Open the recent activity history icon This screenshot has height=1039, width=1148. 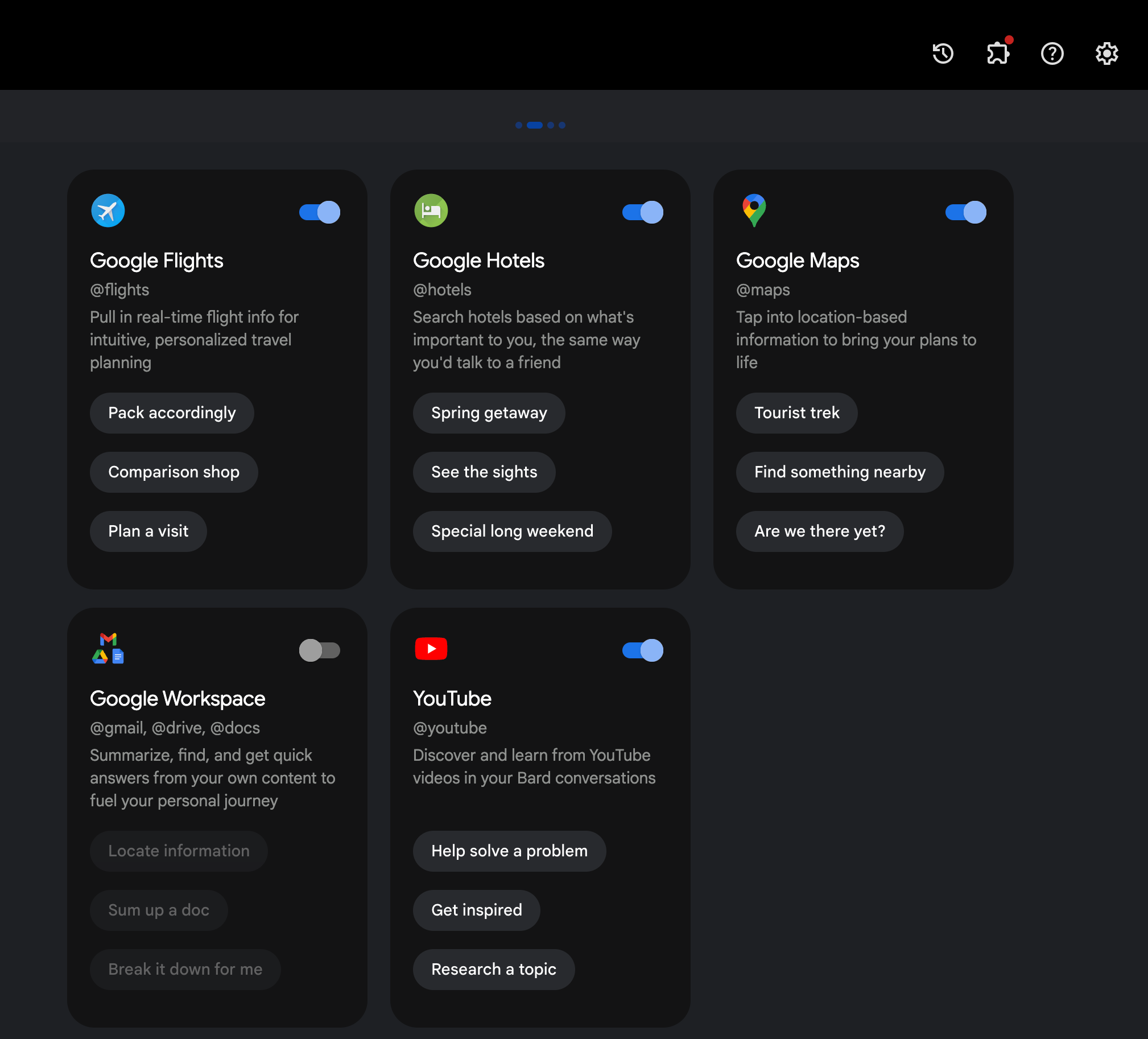(x=943, y=53)
